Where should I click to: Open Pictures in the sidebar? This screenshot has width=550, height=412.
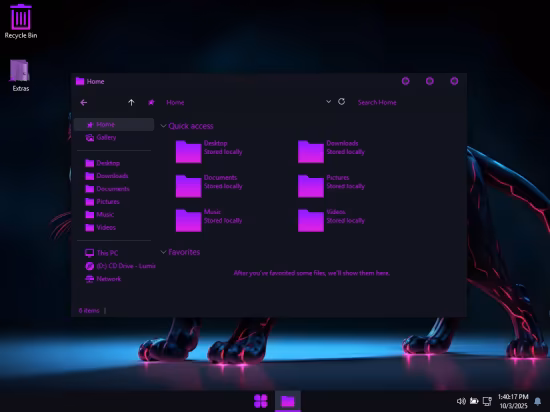pyautogui.click(x=114, y=202)
